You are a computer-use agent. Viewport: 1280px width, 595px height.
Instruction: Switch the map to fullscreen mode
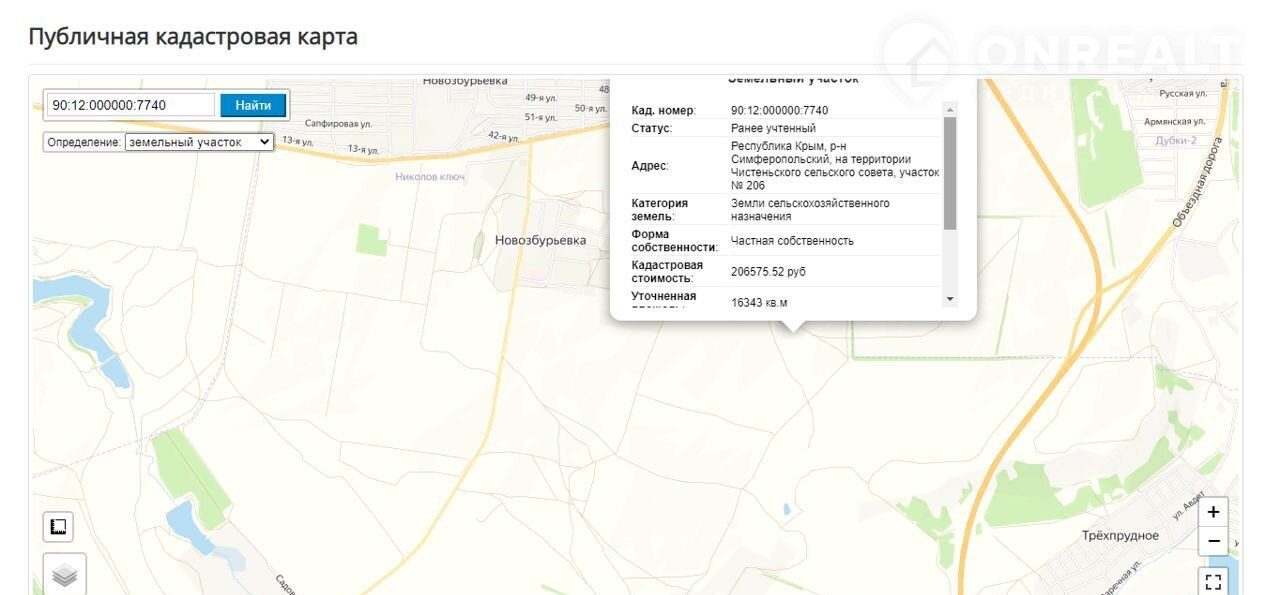[1213, 581]
